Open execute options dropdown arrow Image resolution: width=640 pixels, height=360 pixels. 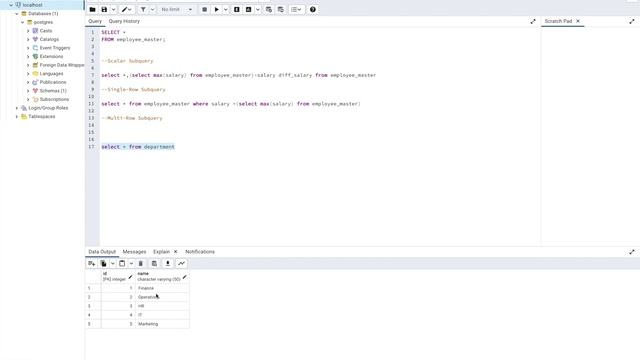pos(225,9)
